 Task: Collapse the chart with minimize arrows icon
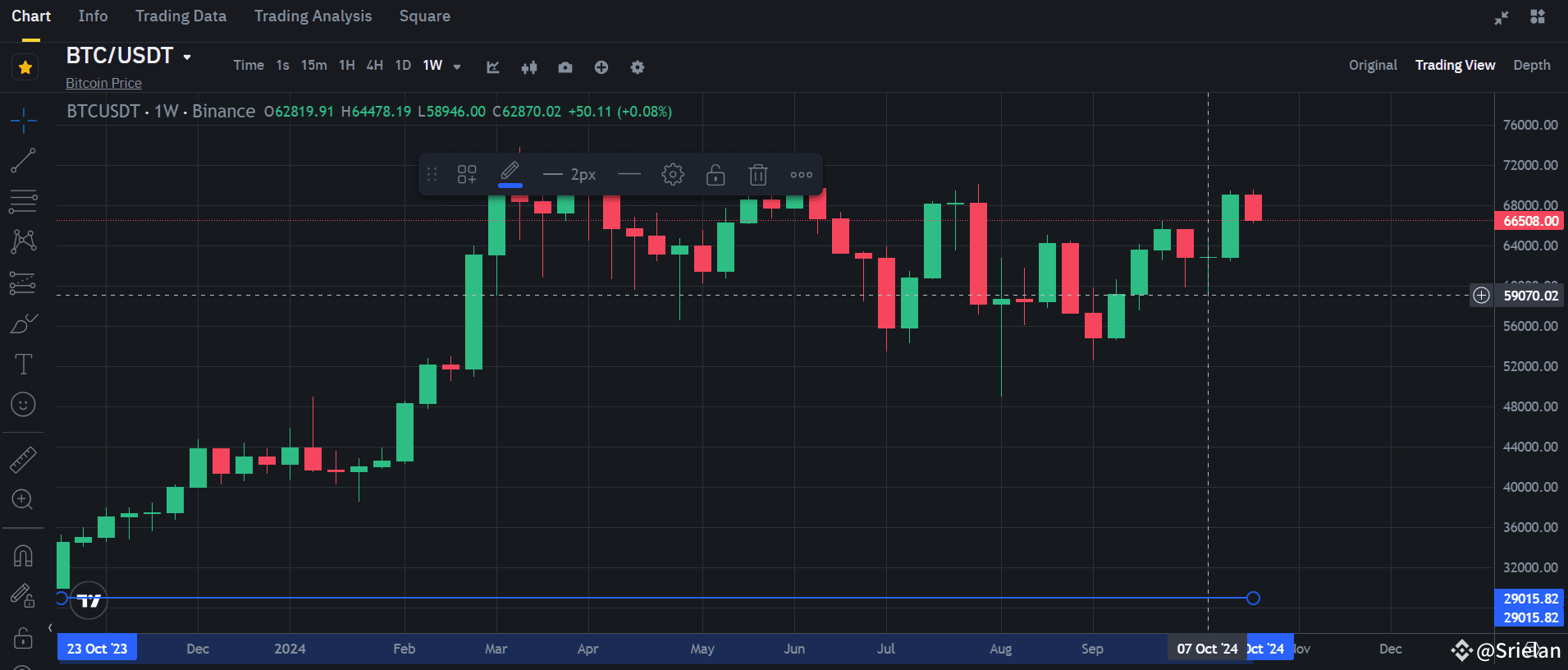point(1502,17)
